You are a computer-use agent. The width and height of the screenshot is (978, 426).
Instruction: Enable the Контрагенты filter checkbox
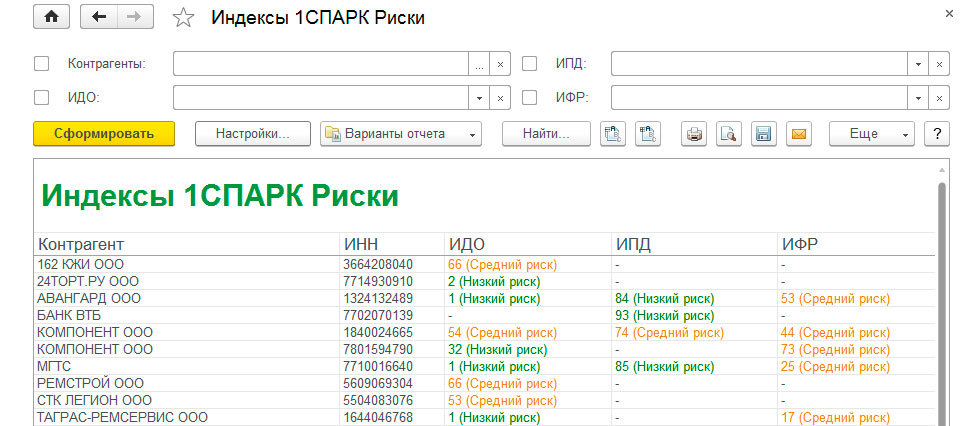[x=41, y=64]
